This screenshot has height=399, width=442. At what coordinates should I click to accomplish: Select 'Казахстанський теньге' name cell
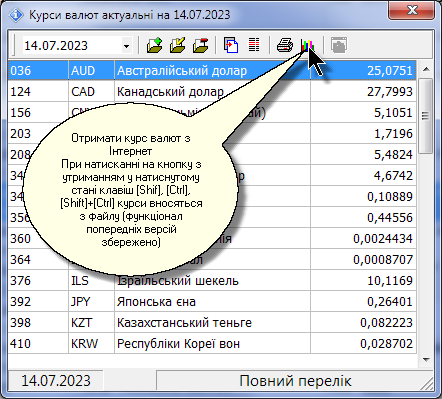212,322
